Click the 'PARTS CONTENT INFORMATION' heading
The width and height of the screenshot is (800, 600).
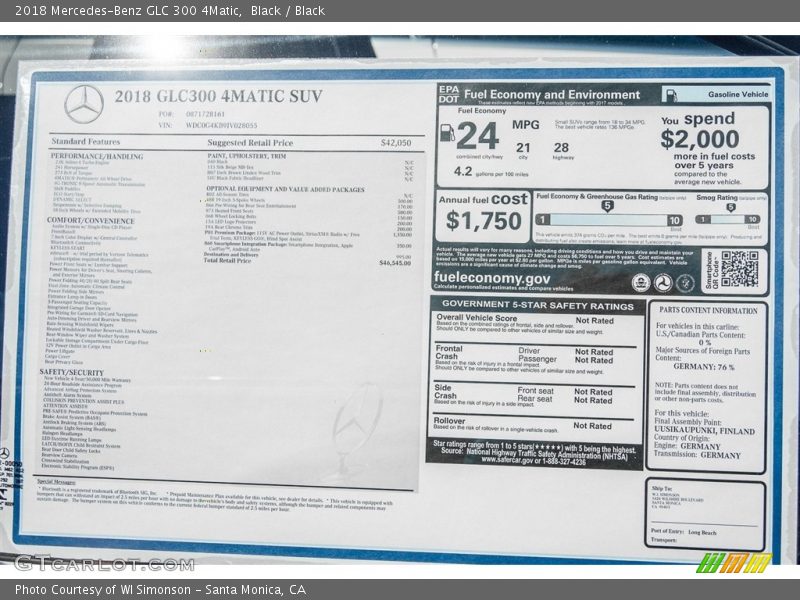coord(708,310)
